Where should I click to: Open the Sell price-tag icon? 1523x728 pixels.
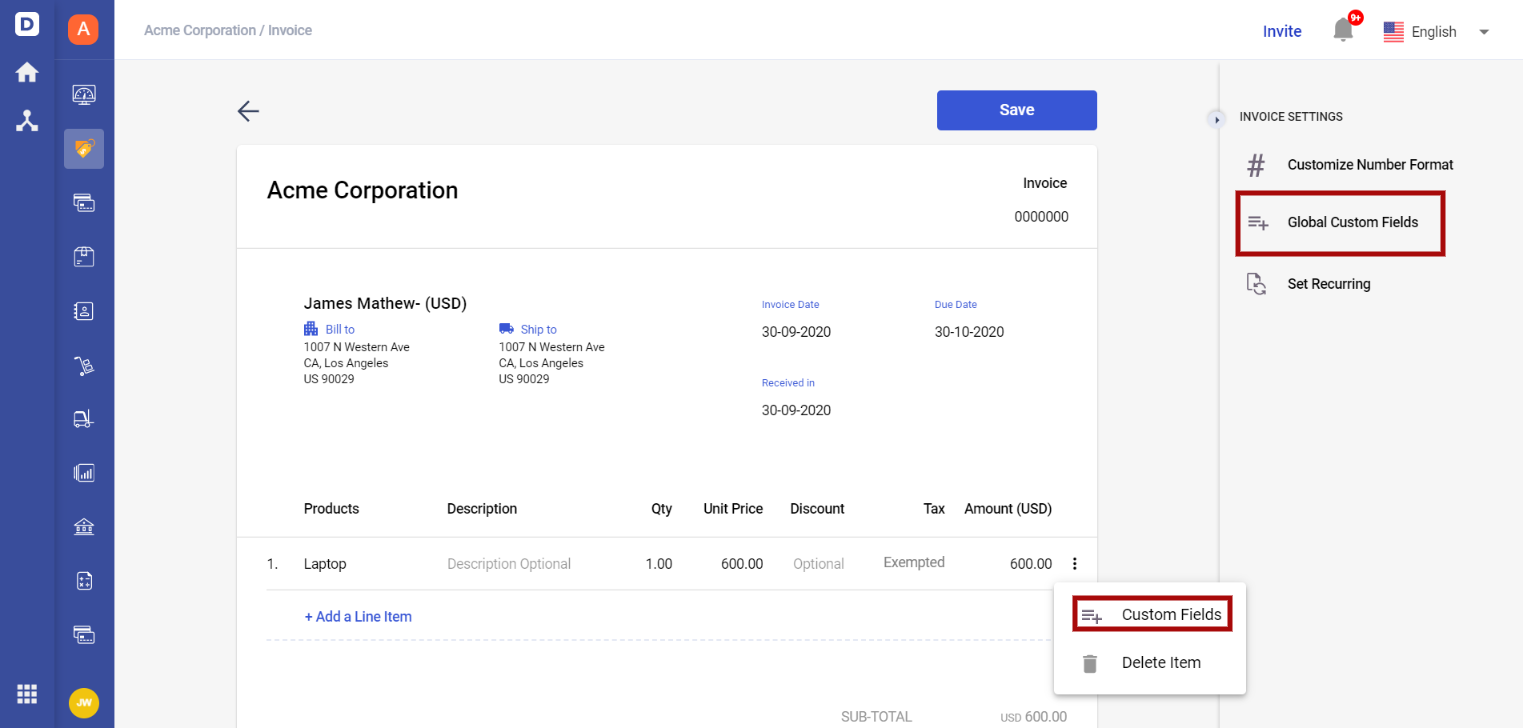click(84, 149)
